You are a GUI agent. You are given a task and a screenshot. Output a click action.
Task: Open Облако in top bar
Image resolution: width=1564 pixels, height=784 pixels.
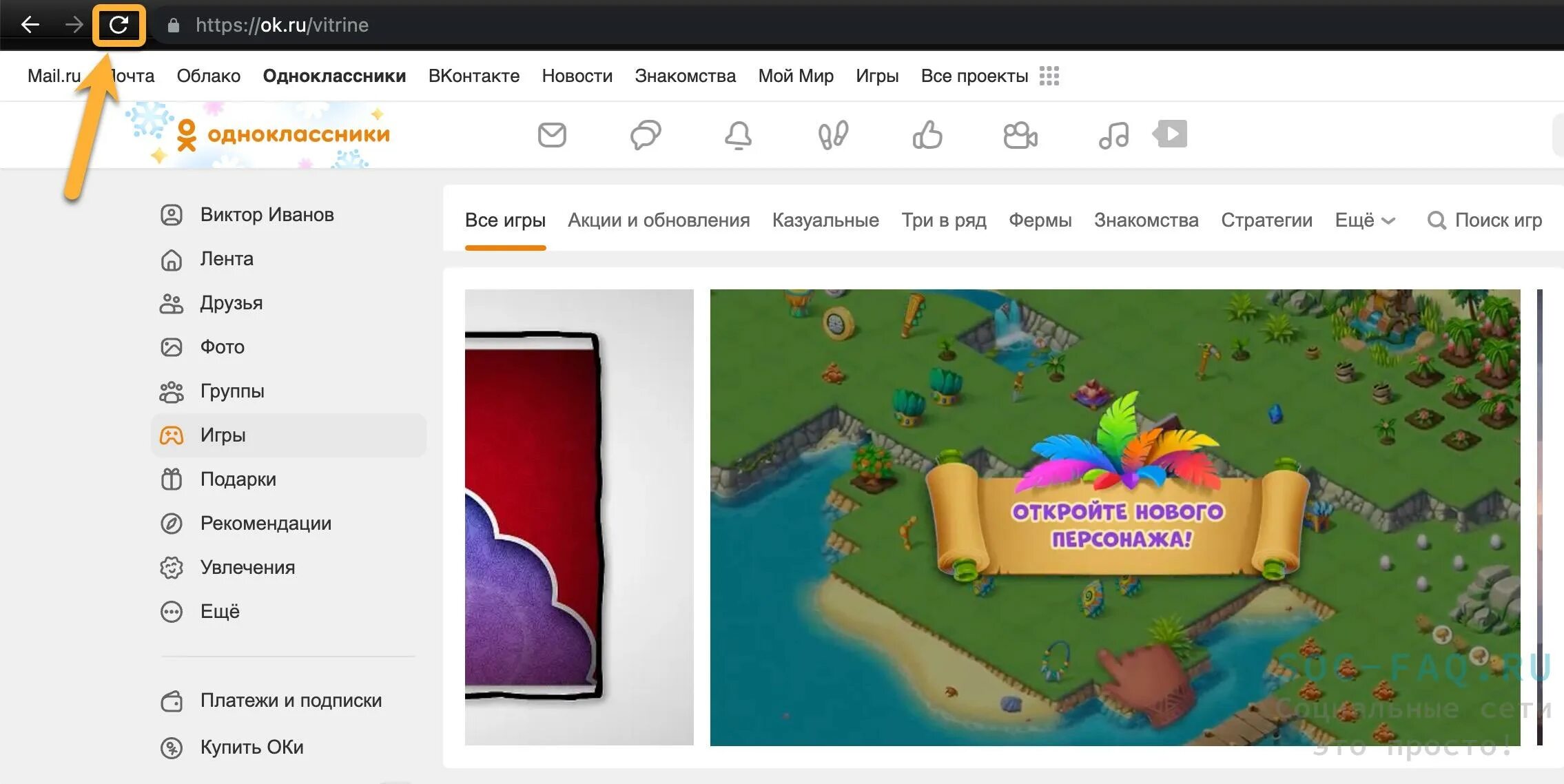point(208,76)
